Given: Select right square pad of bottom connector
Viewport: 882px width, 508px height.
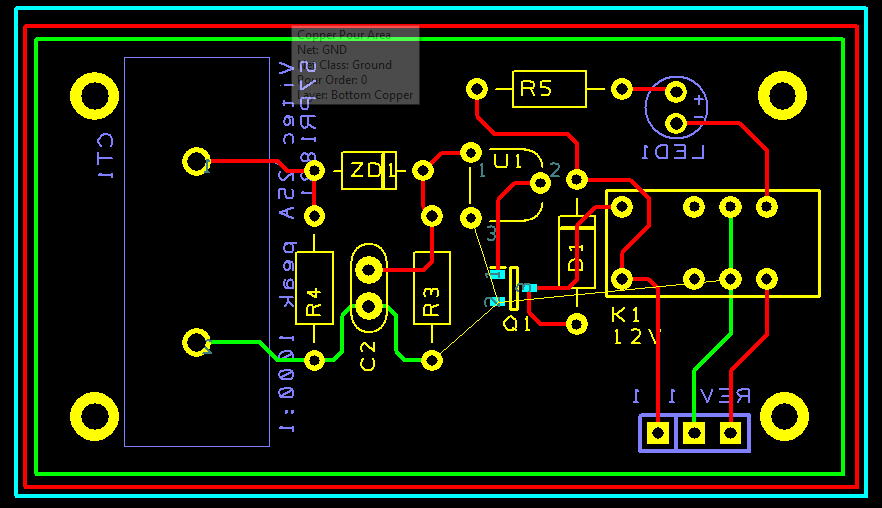Looking at the screenshot, I should click(730, 433).
